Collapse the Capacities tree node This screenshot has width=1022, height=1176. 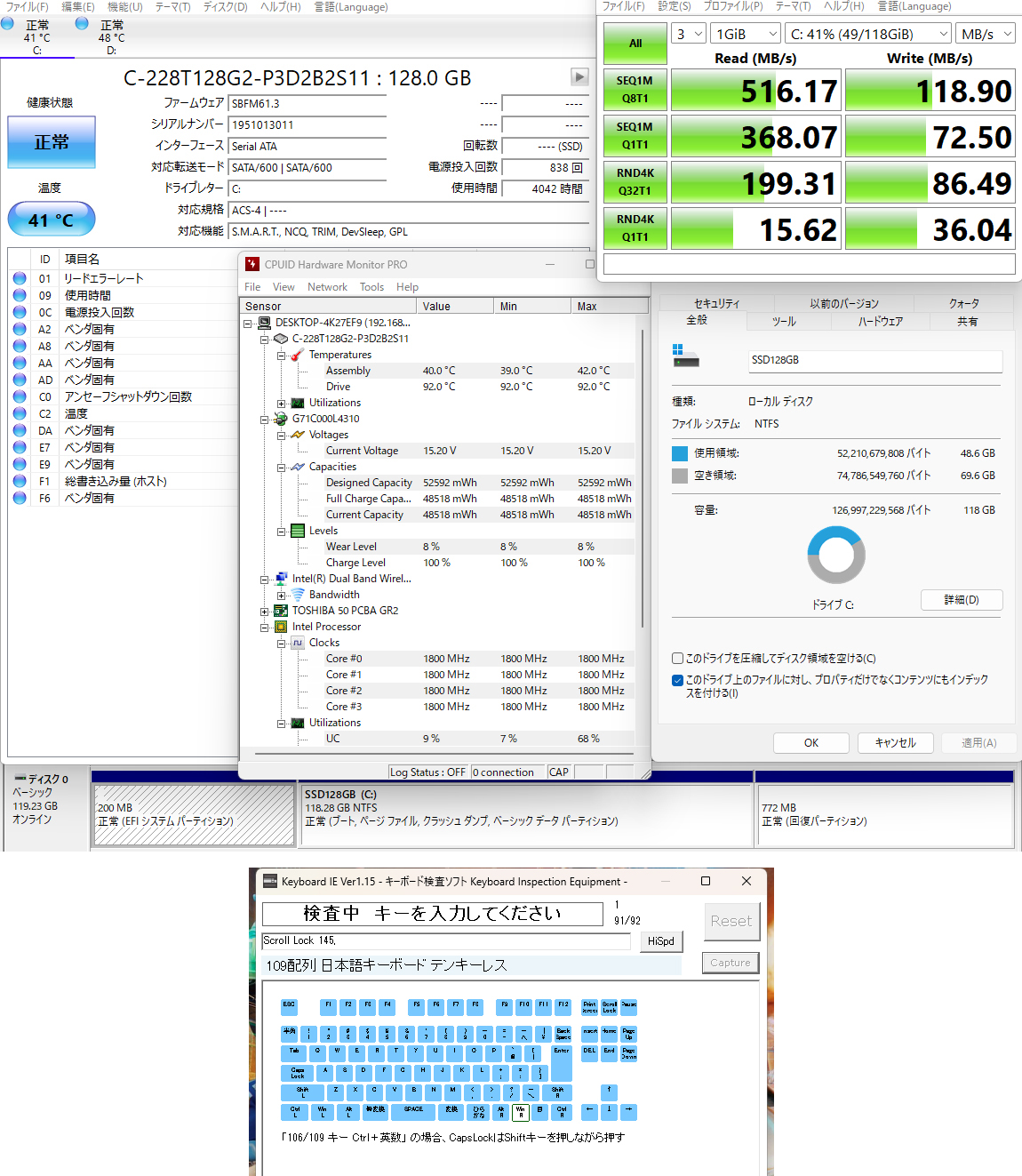click(281, 467)
